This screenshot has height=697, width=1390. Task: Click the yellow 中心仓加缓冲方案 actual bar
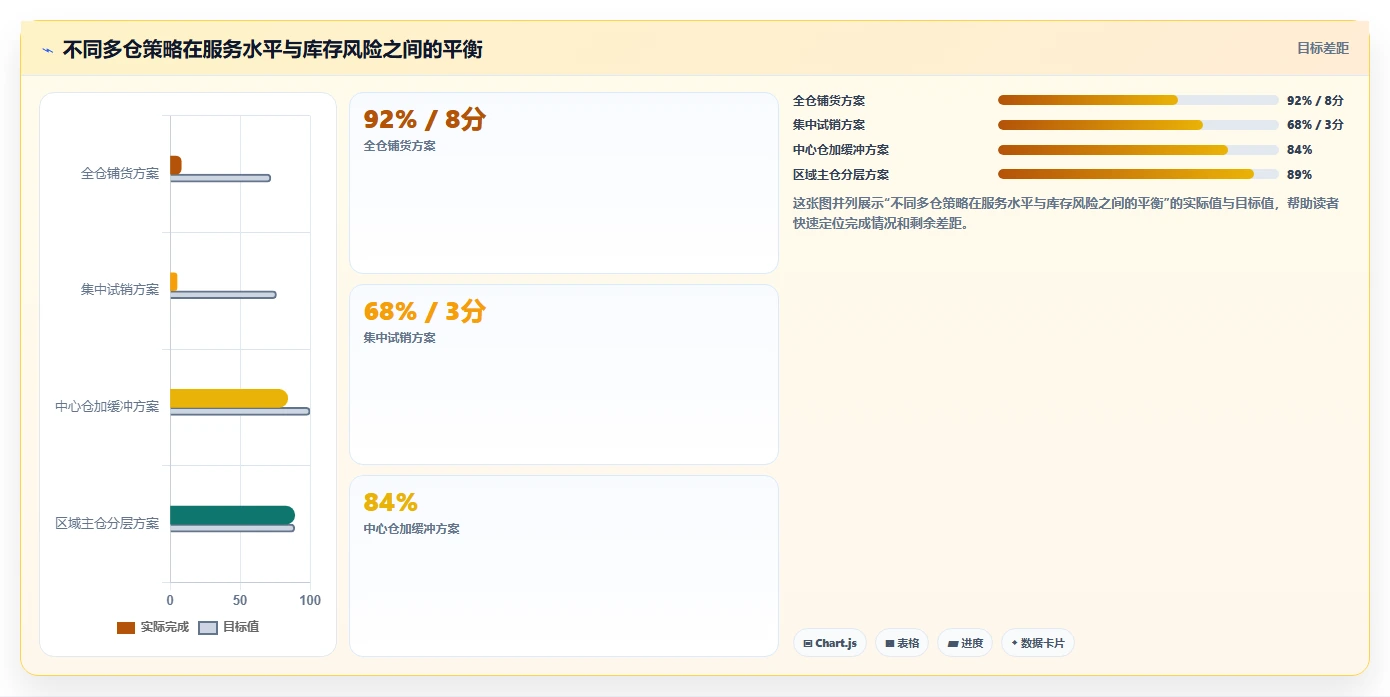pos(229,398)
